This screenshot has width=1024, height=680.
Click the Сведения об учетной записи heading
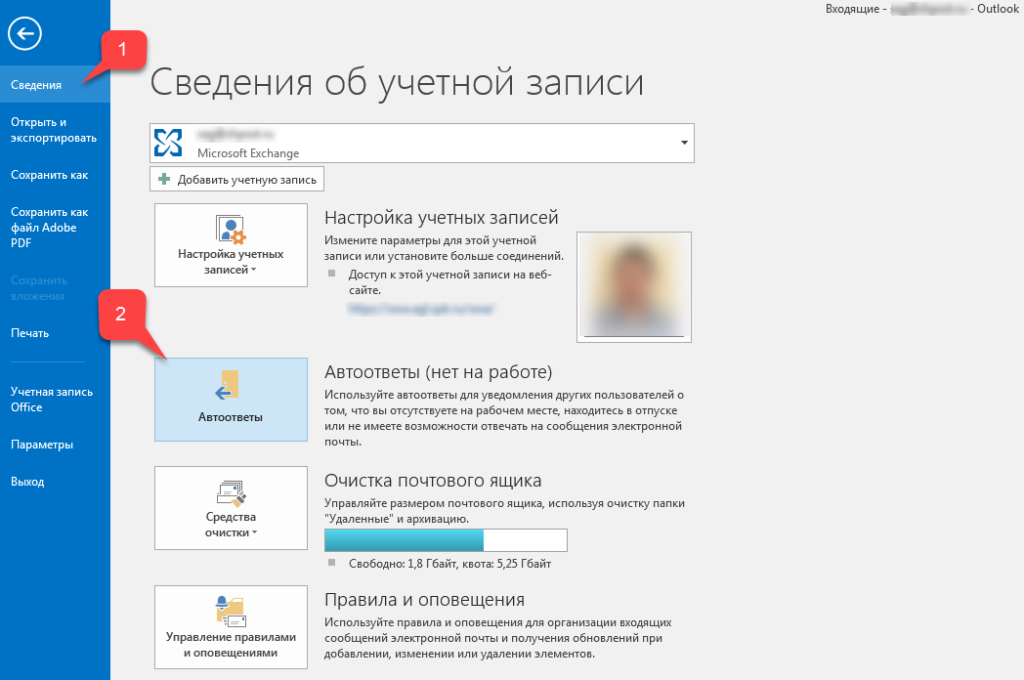[397, 83]
